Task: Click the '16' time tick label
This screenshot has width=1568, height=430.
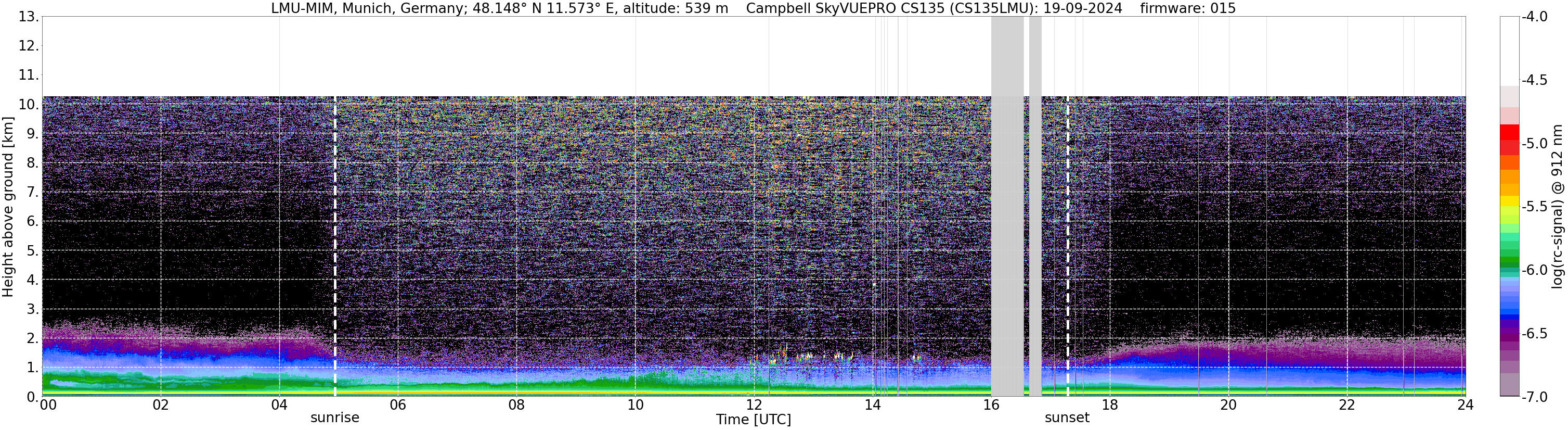Action: click(x=992, y=405)
